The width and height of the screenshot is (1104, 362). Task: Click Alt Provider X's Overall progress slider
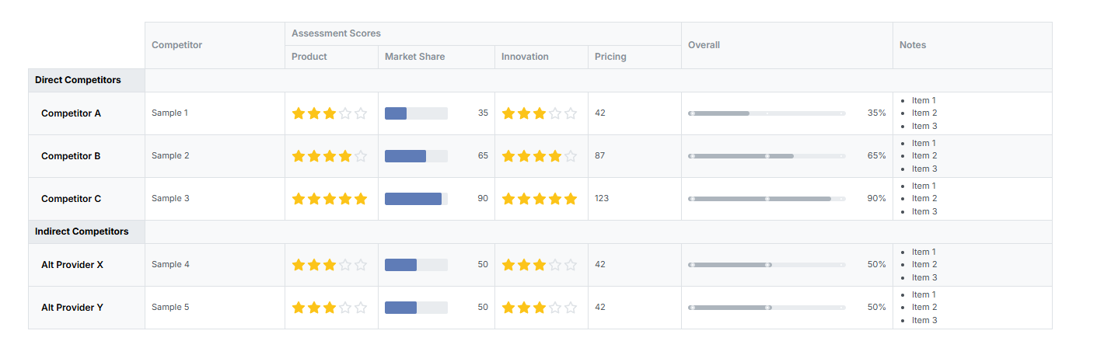(767, 265)
